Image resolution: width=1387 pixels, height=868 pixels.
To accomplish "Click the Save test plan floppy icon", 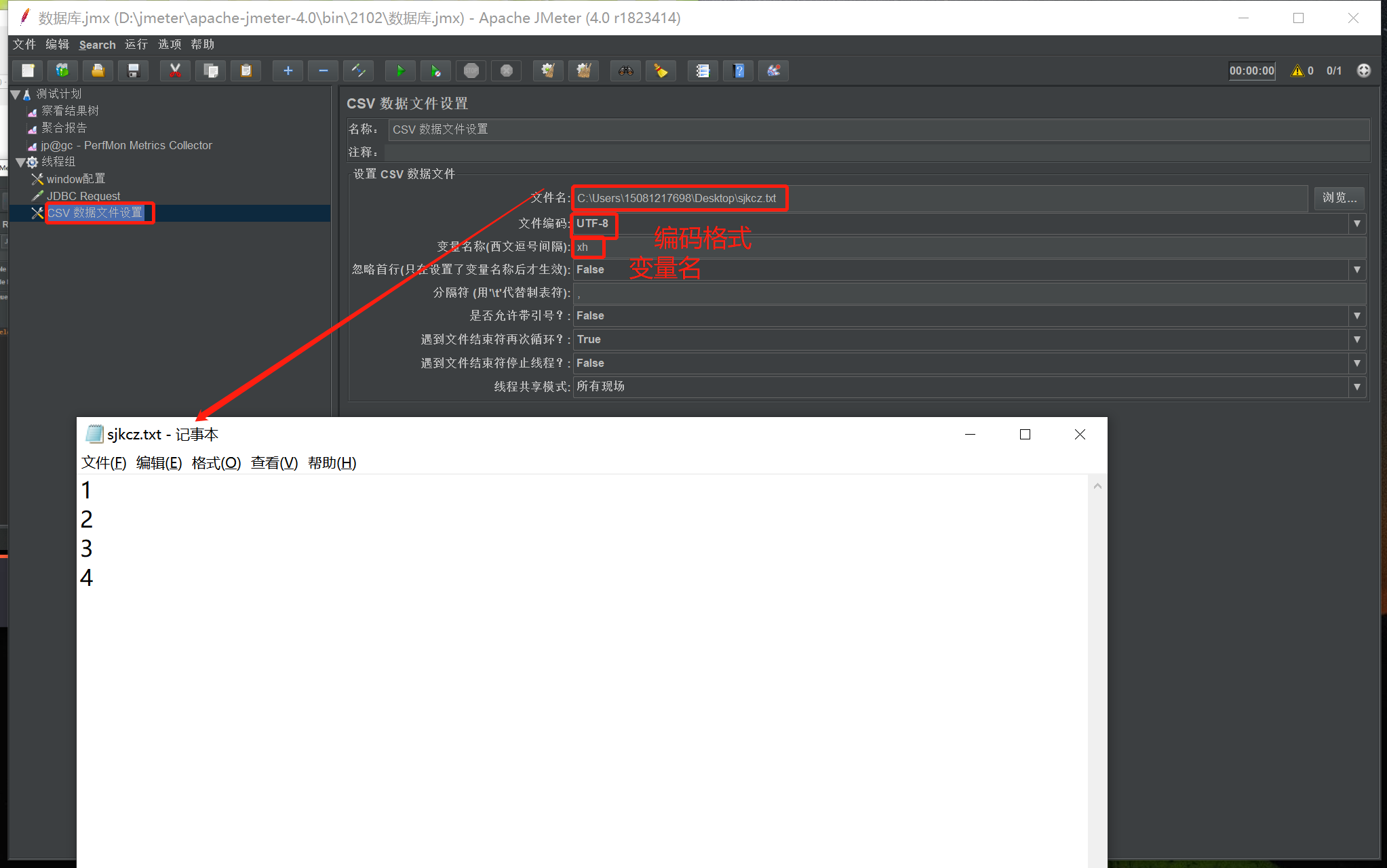I will click(x=134, y=71).
